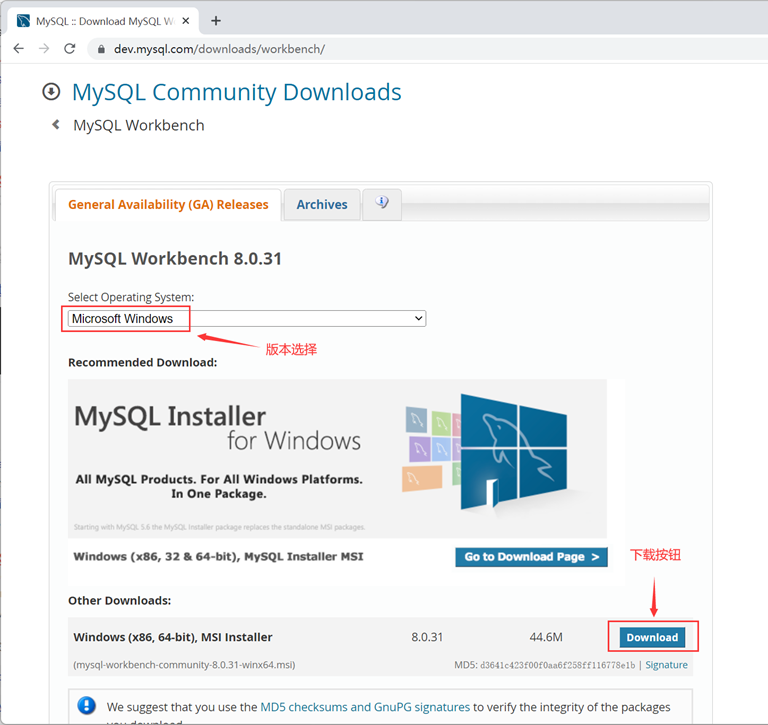Screen dimensions: 768x725
Task: Open the information icon tab
Action: [x=382, y=204]
